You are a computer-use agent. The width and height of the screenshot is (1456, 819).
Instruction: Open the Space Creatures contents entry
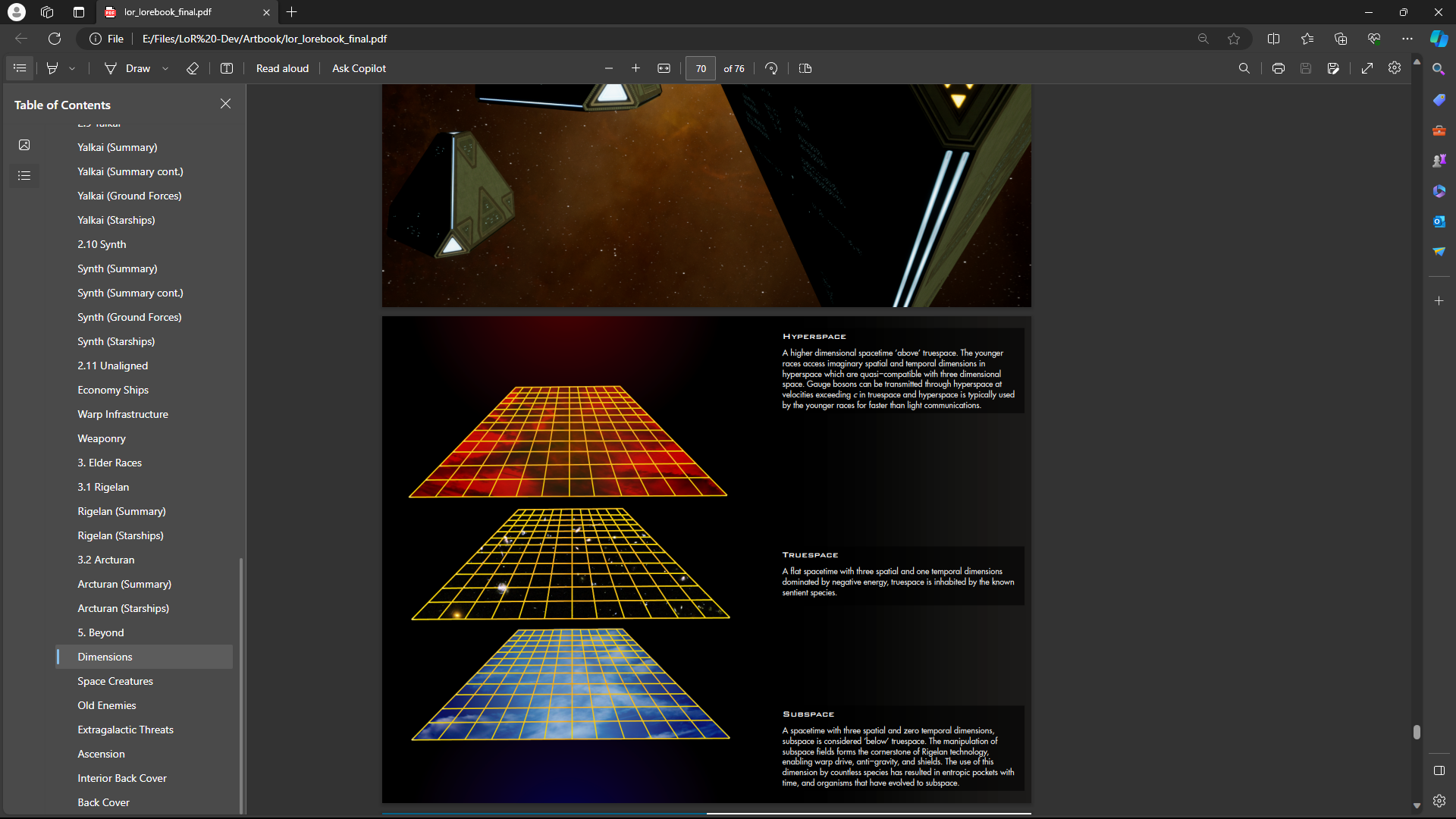(115, 681)
